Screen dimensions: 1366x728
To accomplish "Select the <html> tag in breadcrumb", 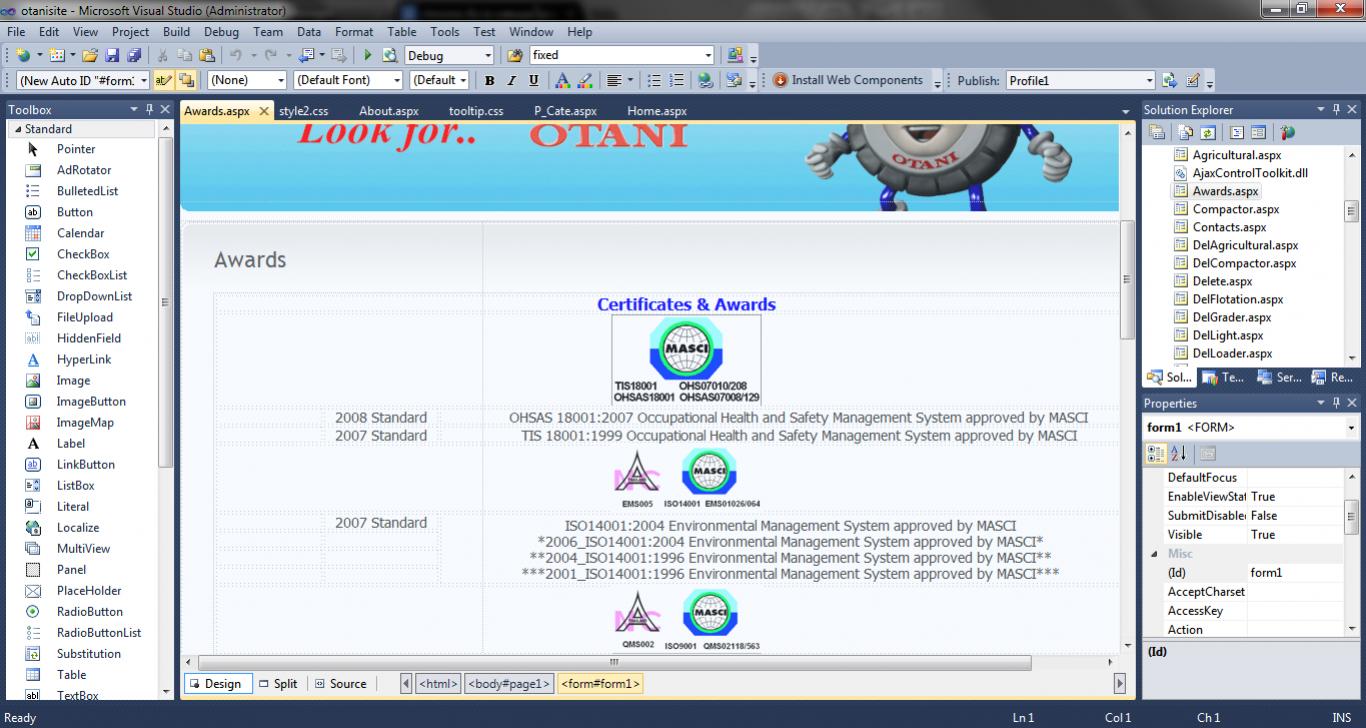I will (x=438, y=684).
